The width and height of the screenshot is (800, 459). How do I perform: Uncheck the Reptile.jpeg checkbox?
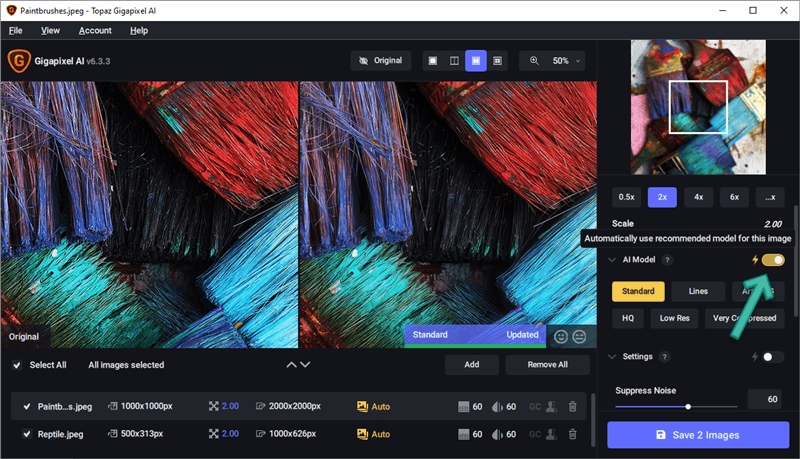pyautogui.click(x=27, y=434)
